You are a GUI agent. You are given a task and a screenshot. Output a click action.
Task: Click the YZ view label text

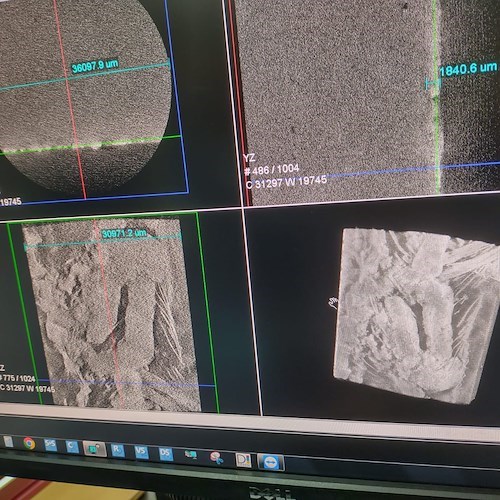coord(249,158)
